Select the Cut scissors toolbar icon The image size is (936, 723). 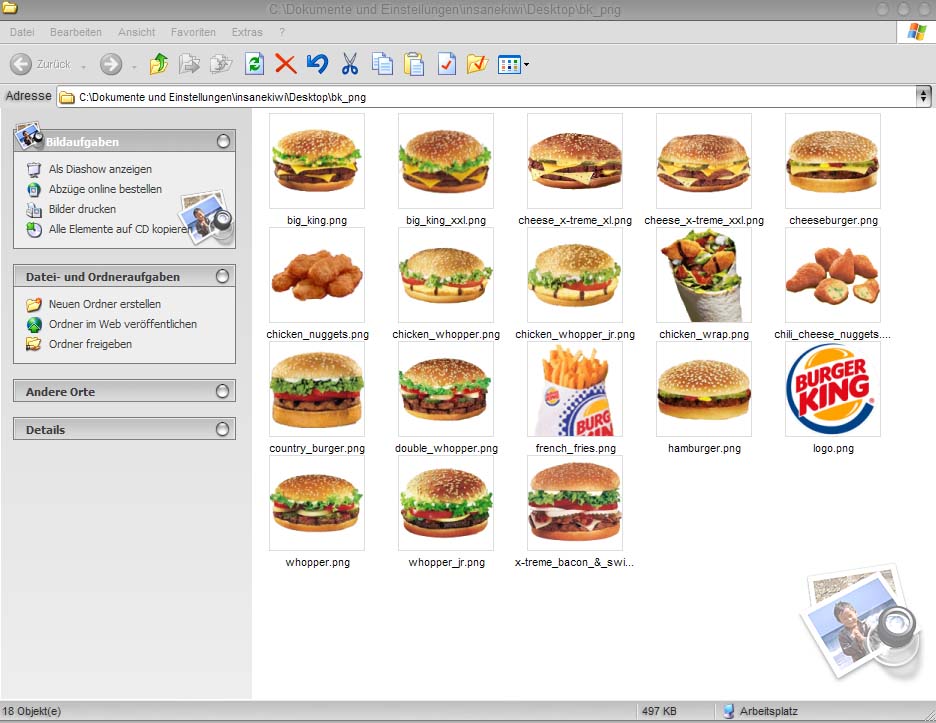(x=350, y=63)
